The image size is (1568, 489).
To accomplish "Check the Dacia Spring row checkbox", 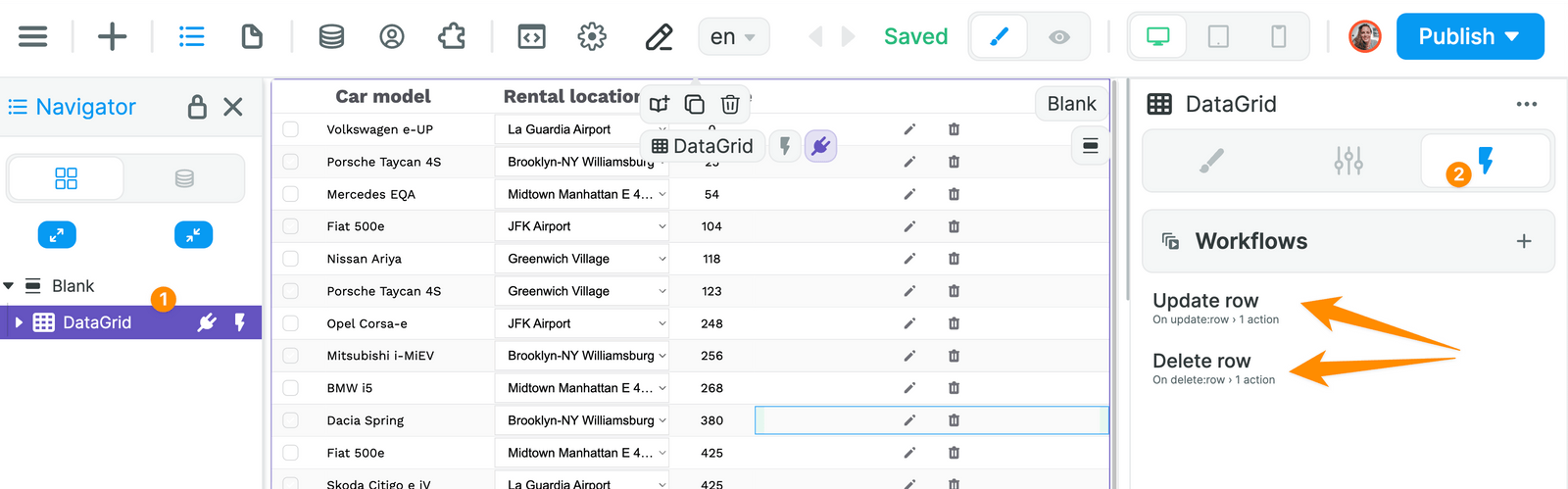I will pyautogui.click(x=290, y=420).
